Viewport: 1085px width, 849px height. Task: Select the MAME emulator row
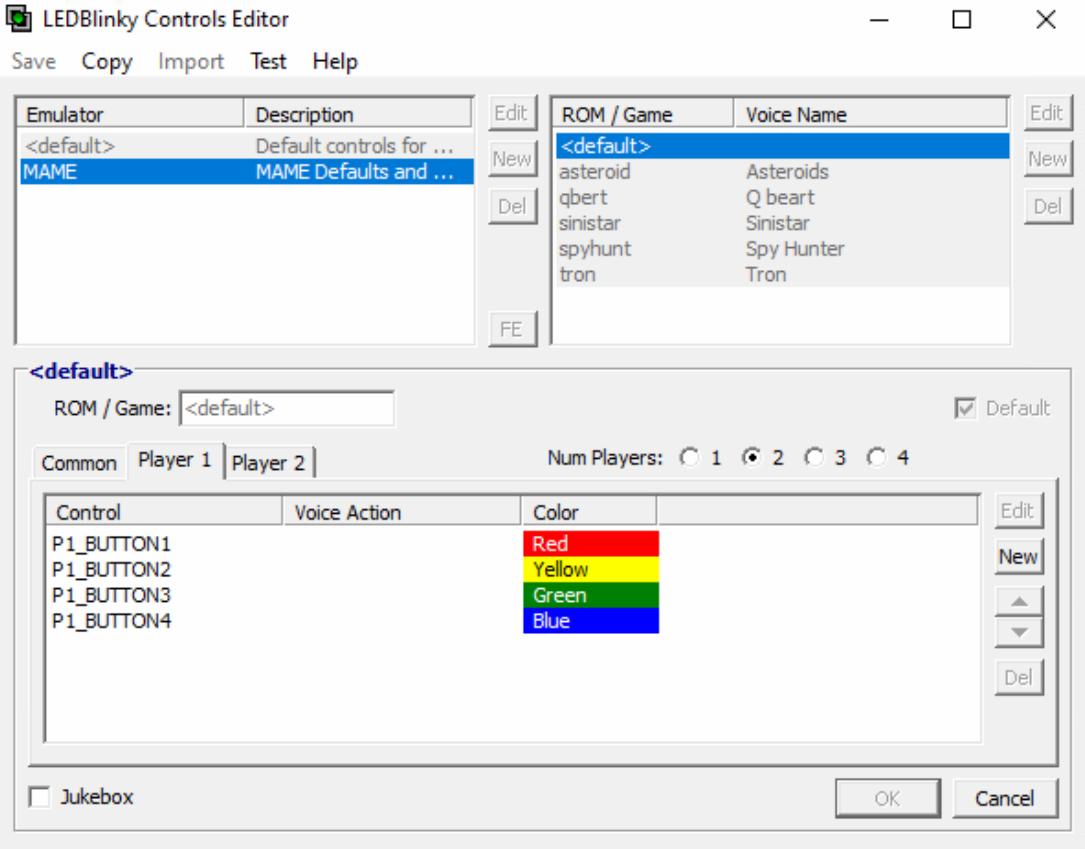point(246,172)
